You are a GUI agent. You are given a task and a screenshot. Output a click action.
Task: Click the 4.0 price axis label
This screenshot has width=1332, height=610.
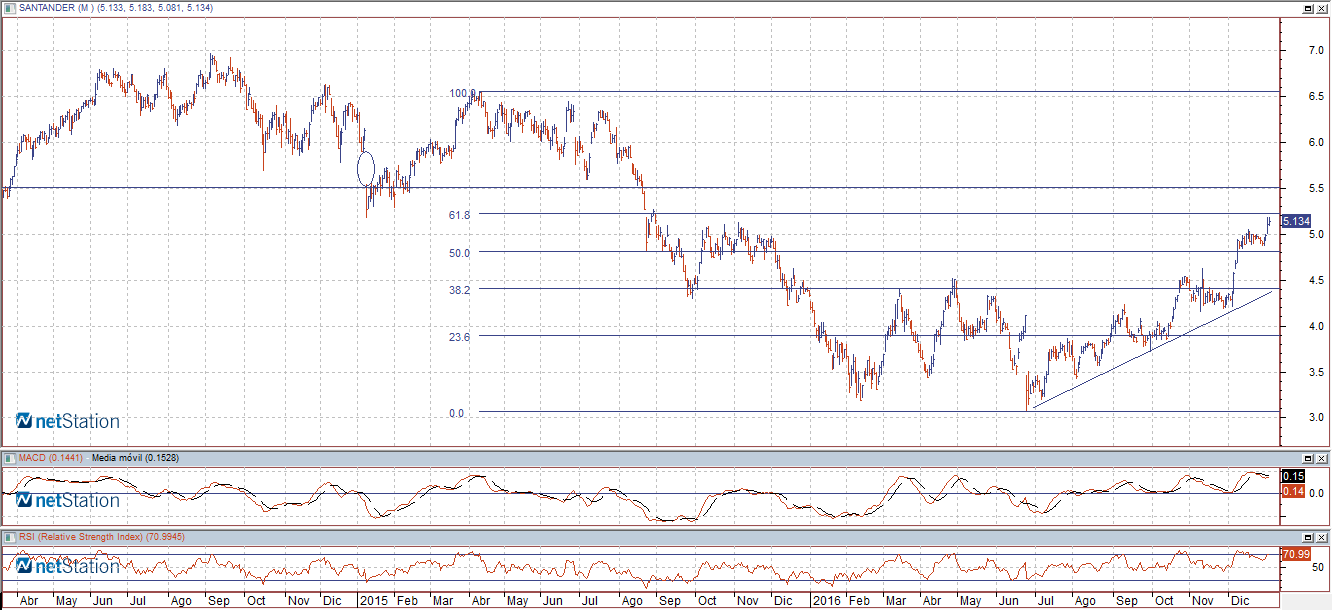pos(1317,326)
